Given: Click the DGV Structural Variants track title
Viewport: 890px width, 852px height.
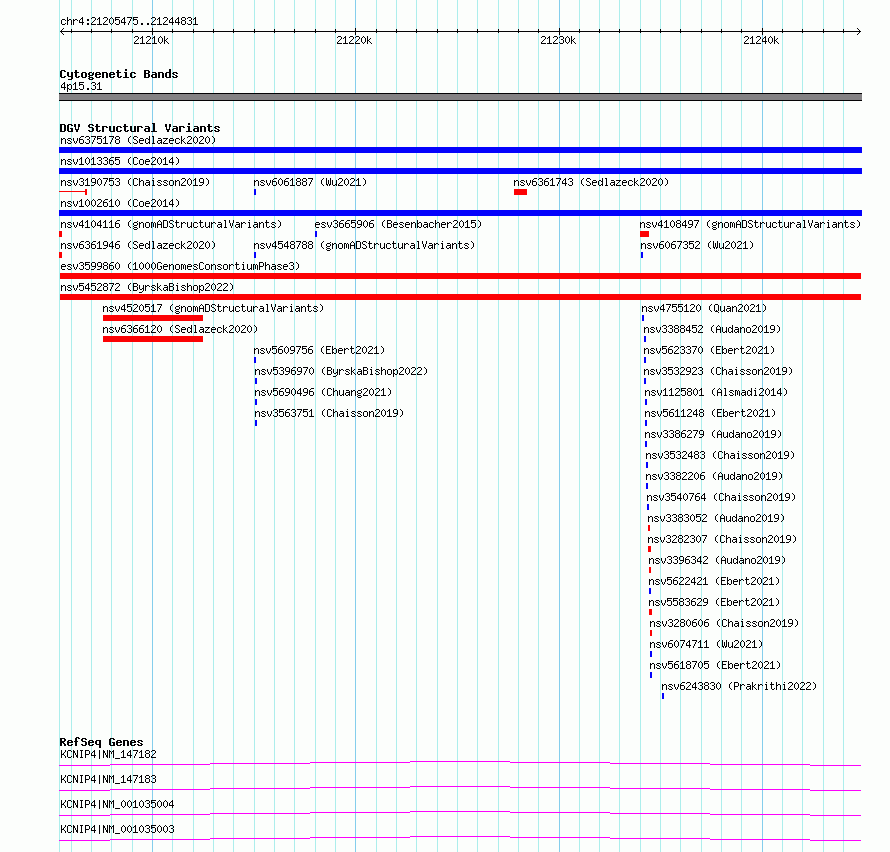Looking at the screenshot, I should (140, 128).
